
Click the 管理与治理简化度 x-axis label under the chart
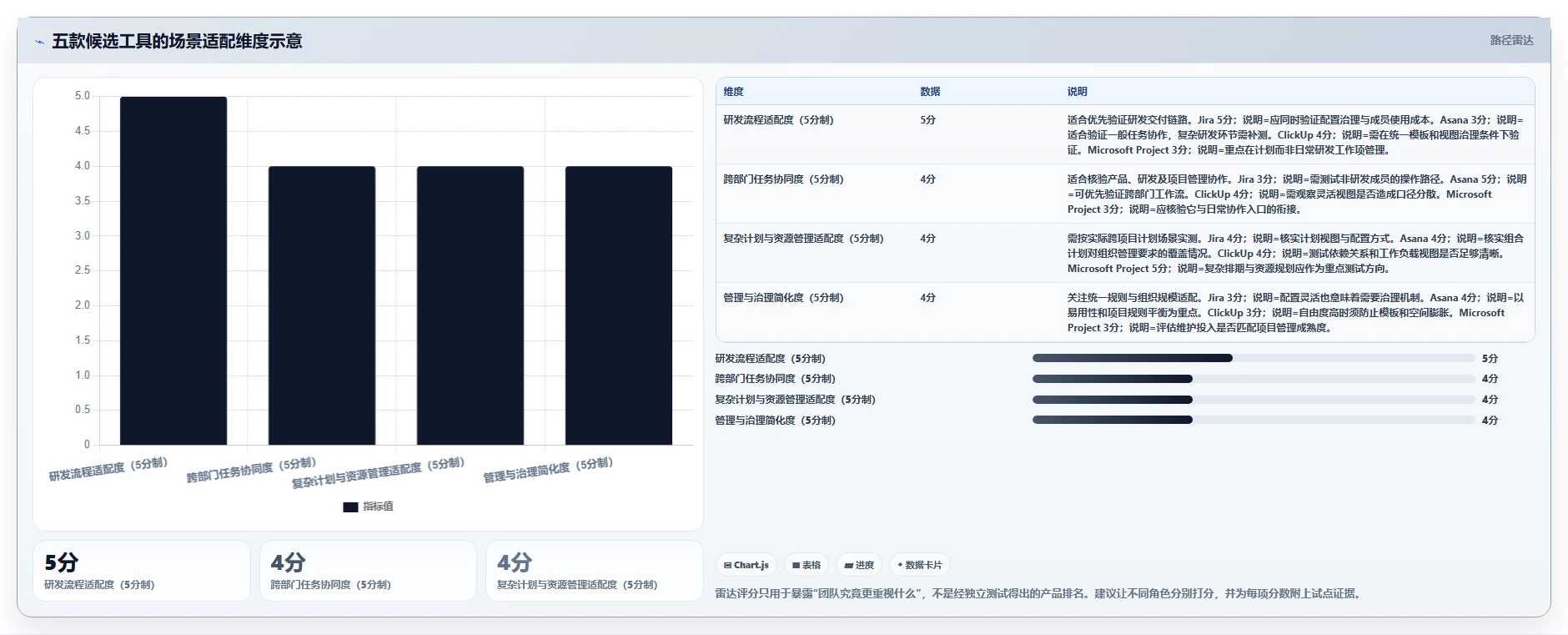point(548,470)
